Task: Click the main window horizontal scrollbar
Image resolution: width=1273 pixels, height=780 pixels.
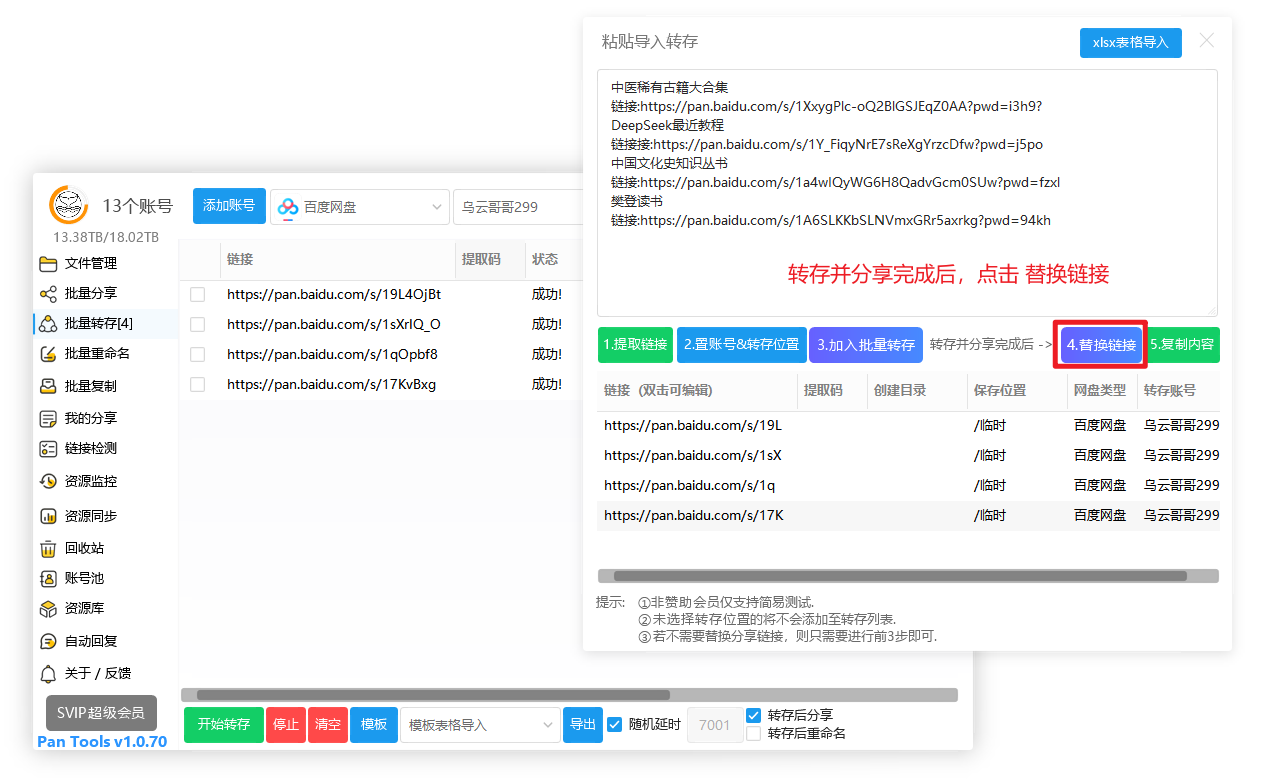Action: 433,695
